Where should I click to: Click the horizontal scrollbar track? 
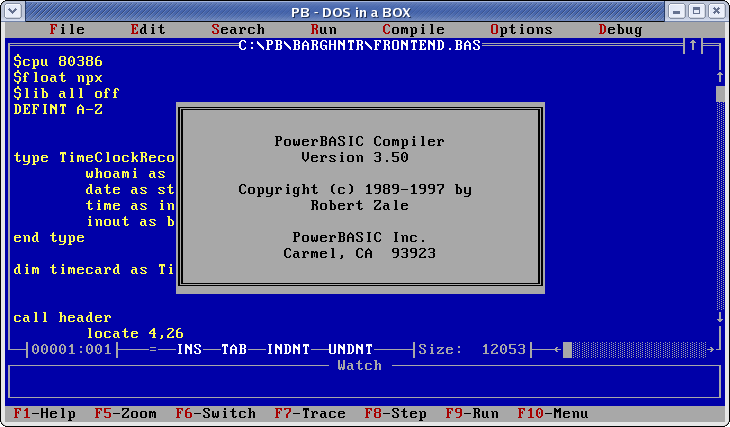point(639,350)
